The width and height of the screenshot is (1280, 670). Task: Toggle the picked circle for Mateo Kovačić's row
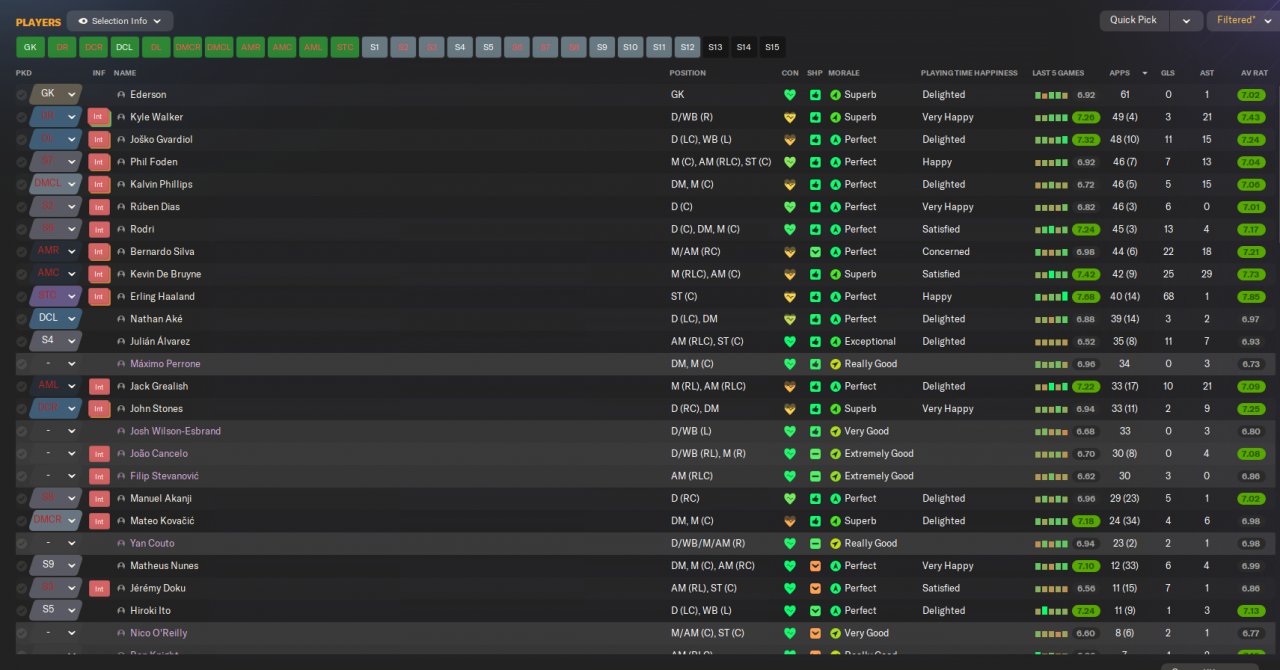[x=22, y=521]
